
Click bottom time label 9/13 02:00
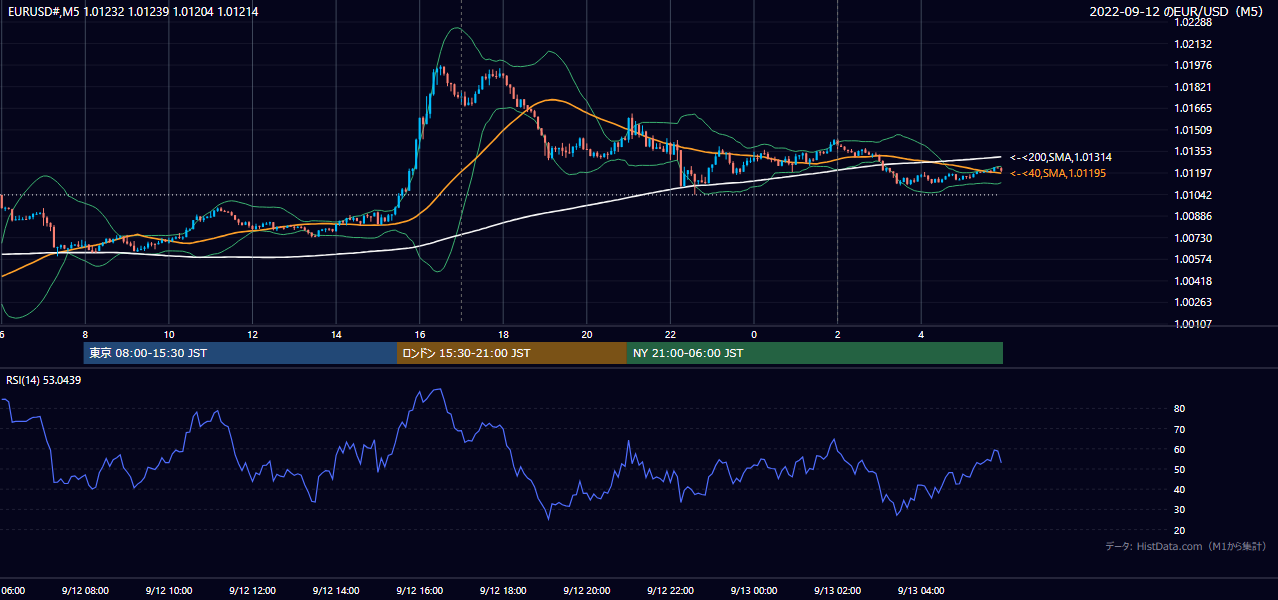(837, 591)
